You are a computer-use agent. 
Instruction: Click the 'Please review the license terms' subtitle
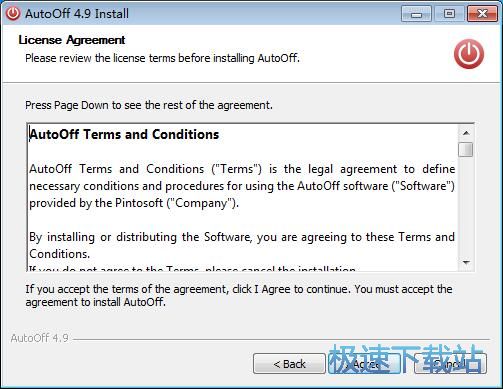pyautogui.click(x=162, y=58)
